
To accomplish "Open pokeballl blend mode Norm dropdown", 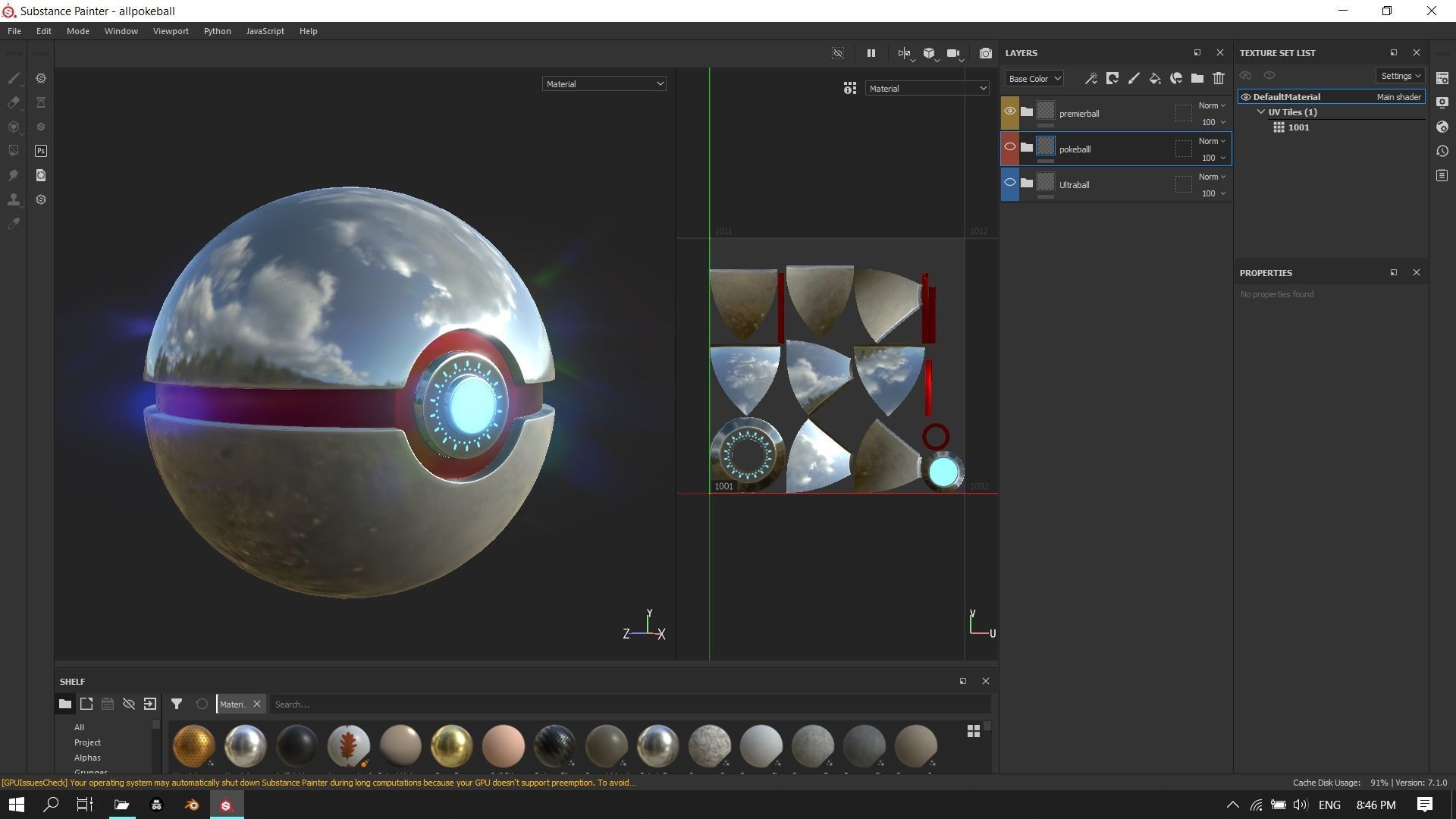I will 1212,141.
